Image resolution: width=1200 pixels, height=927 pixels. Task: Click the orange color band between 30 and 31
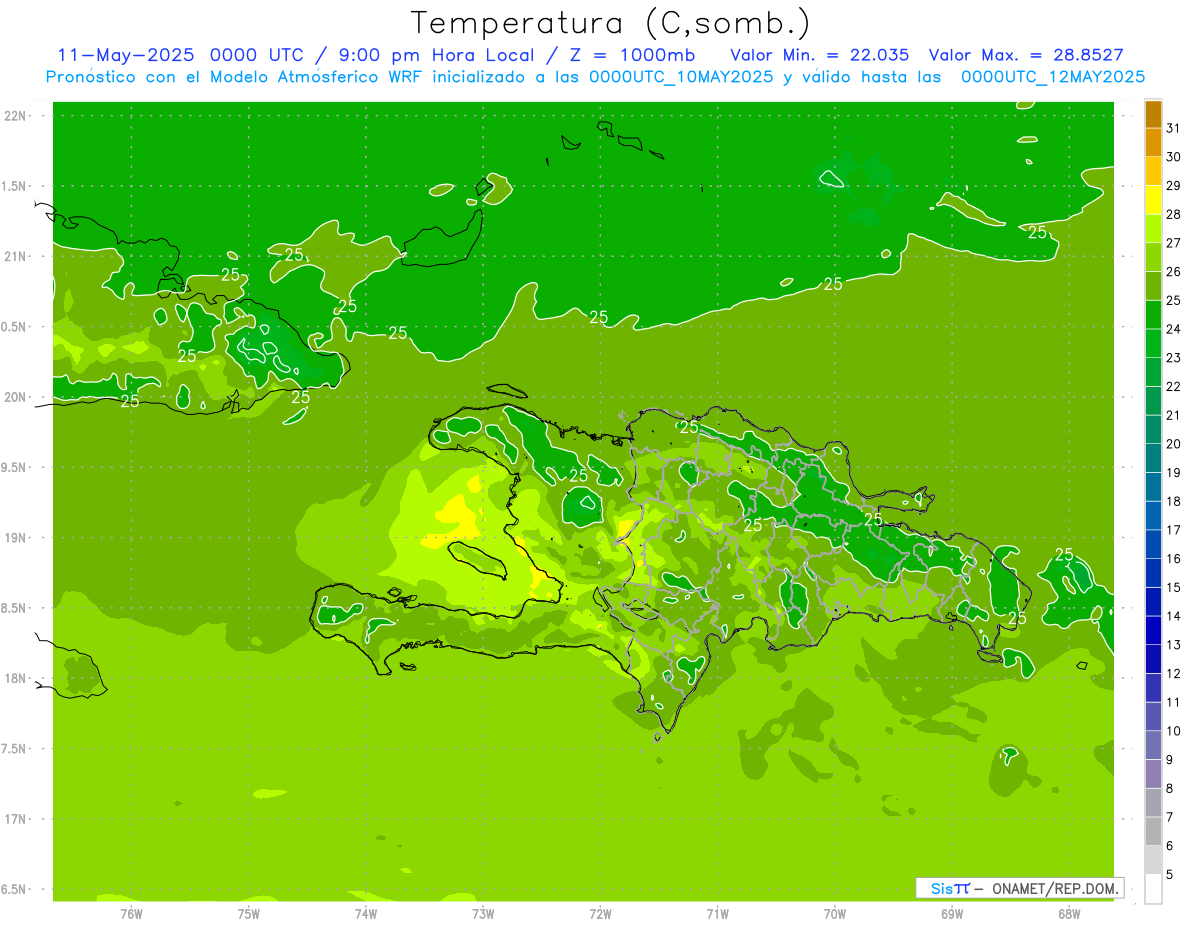(x=1153, y=143)
